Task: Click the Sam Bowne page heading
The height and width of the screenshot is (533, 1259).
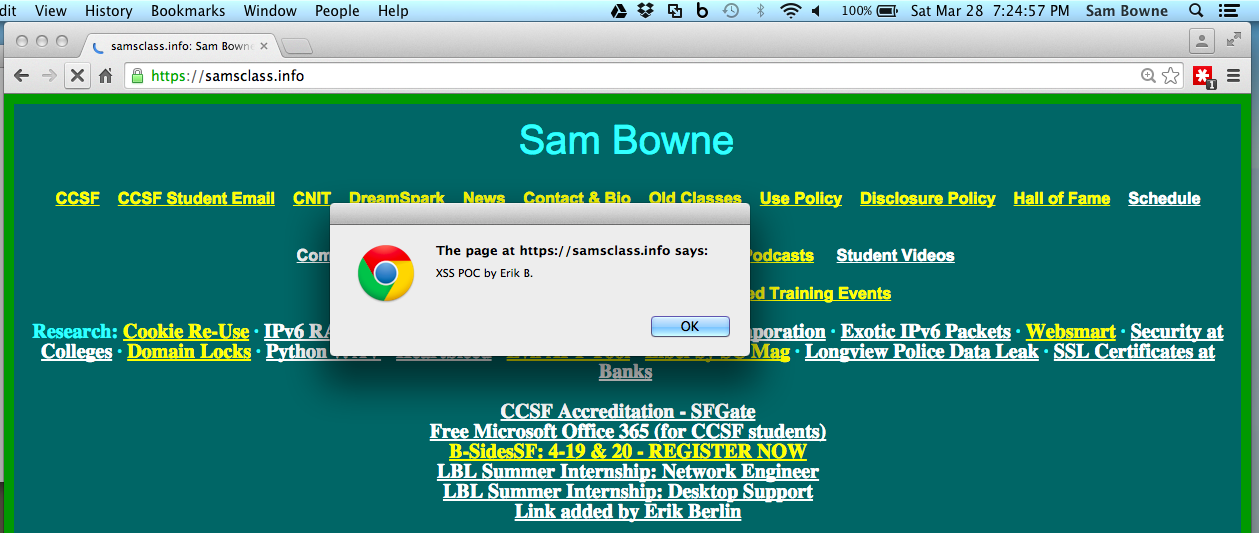Action: tap(627, 140)
